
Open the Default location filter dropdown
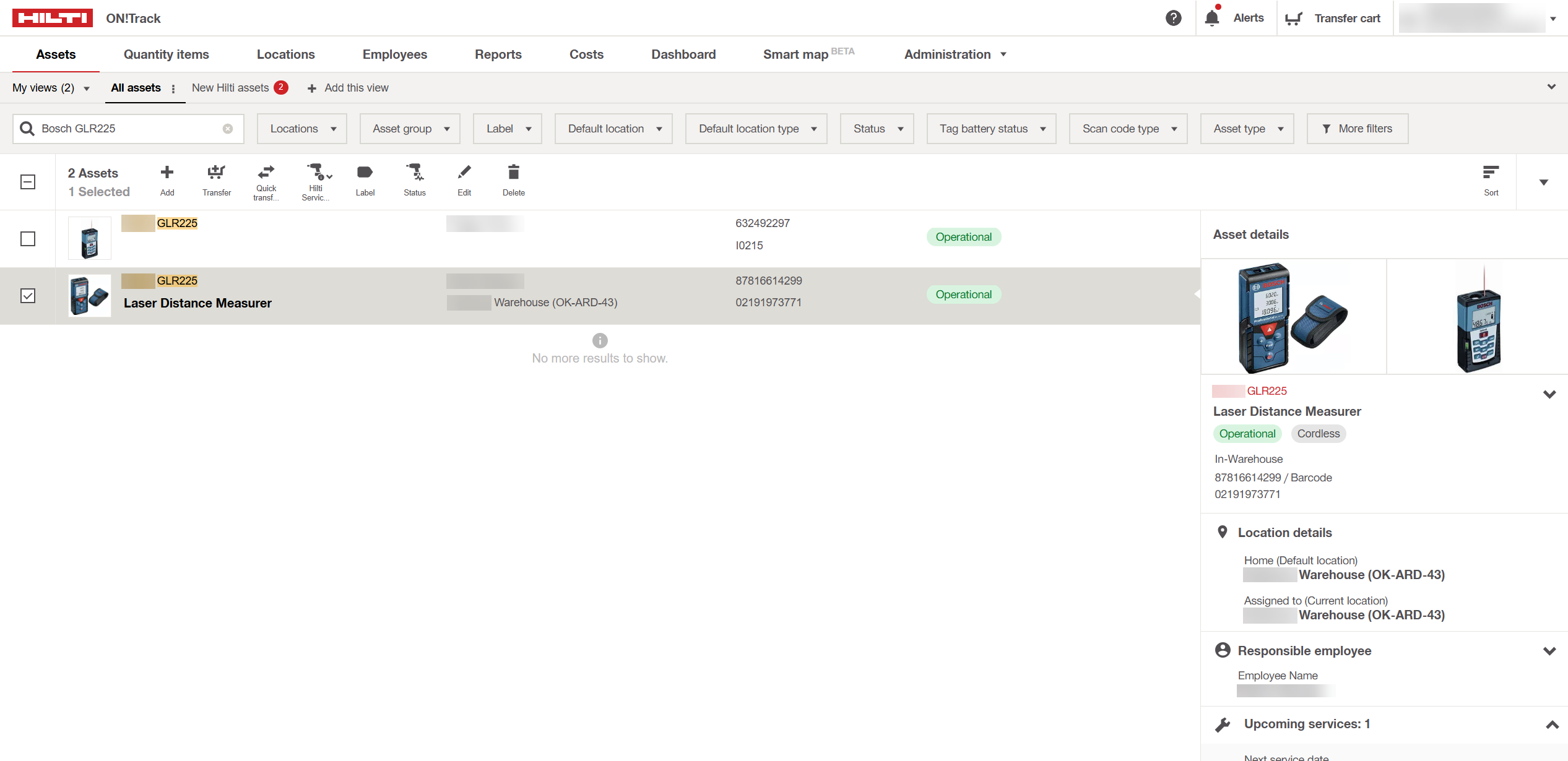613,129
